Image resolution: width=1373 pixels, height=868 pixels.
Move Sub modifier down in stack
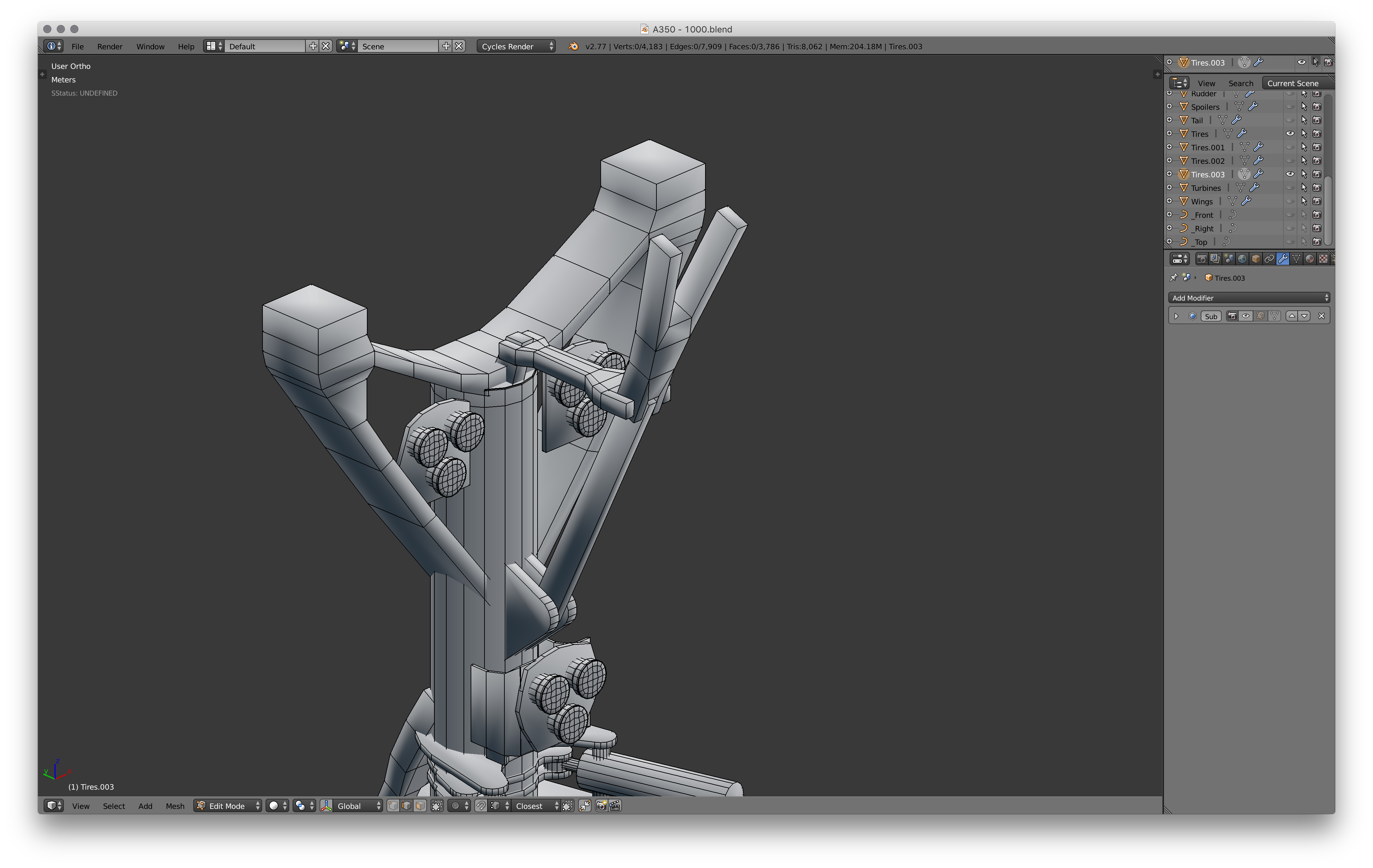click(x=1304, y=316)
